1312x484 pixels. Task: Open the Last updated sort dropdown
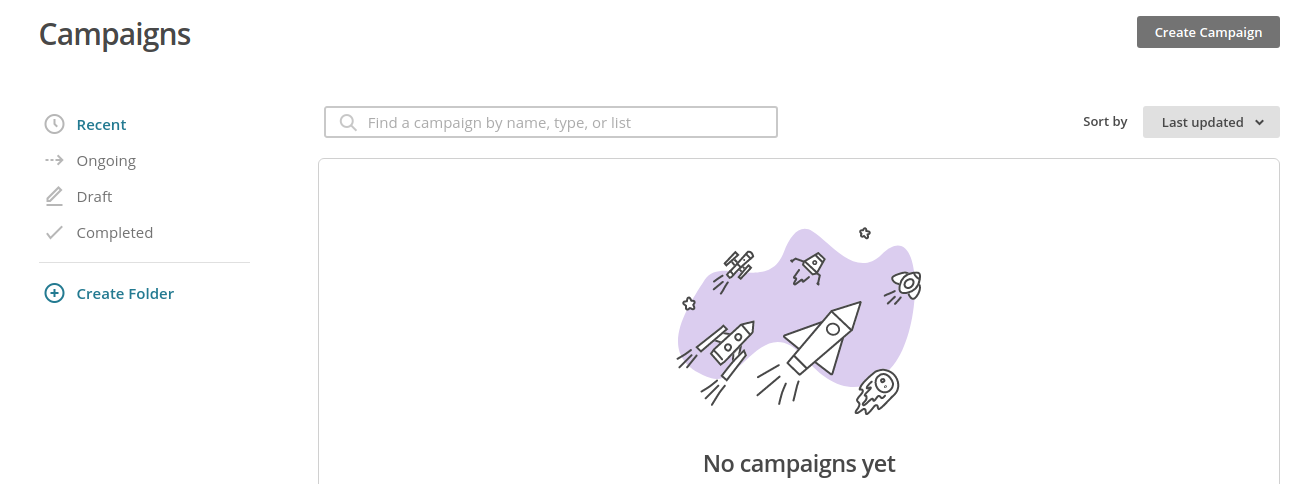(1211, 122)
